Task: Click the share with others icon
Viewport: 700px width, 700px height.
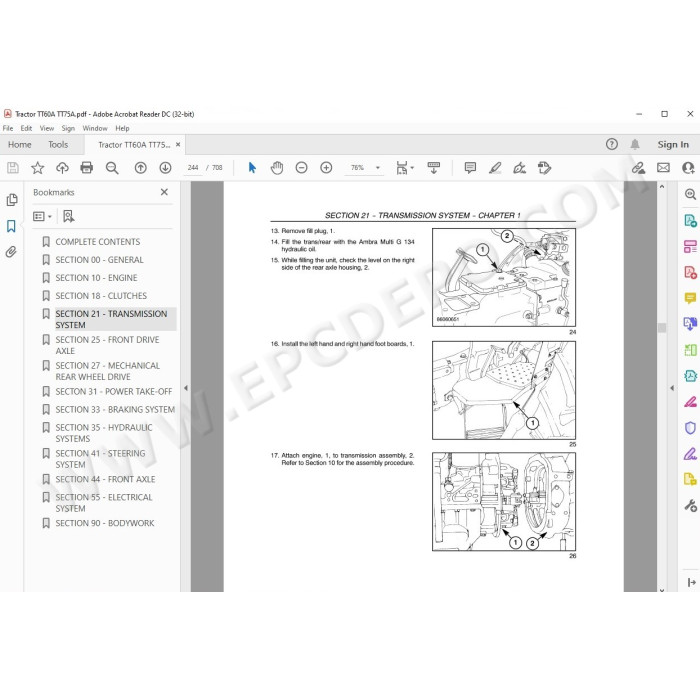Action: tap(688, 168)
